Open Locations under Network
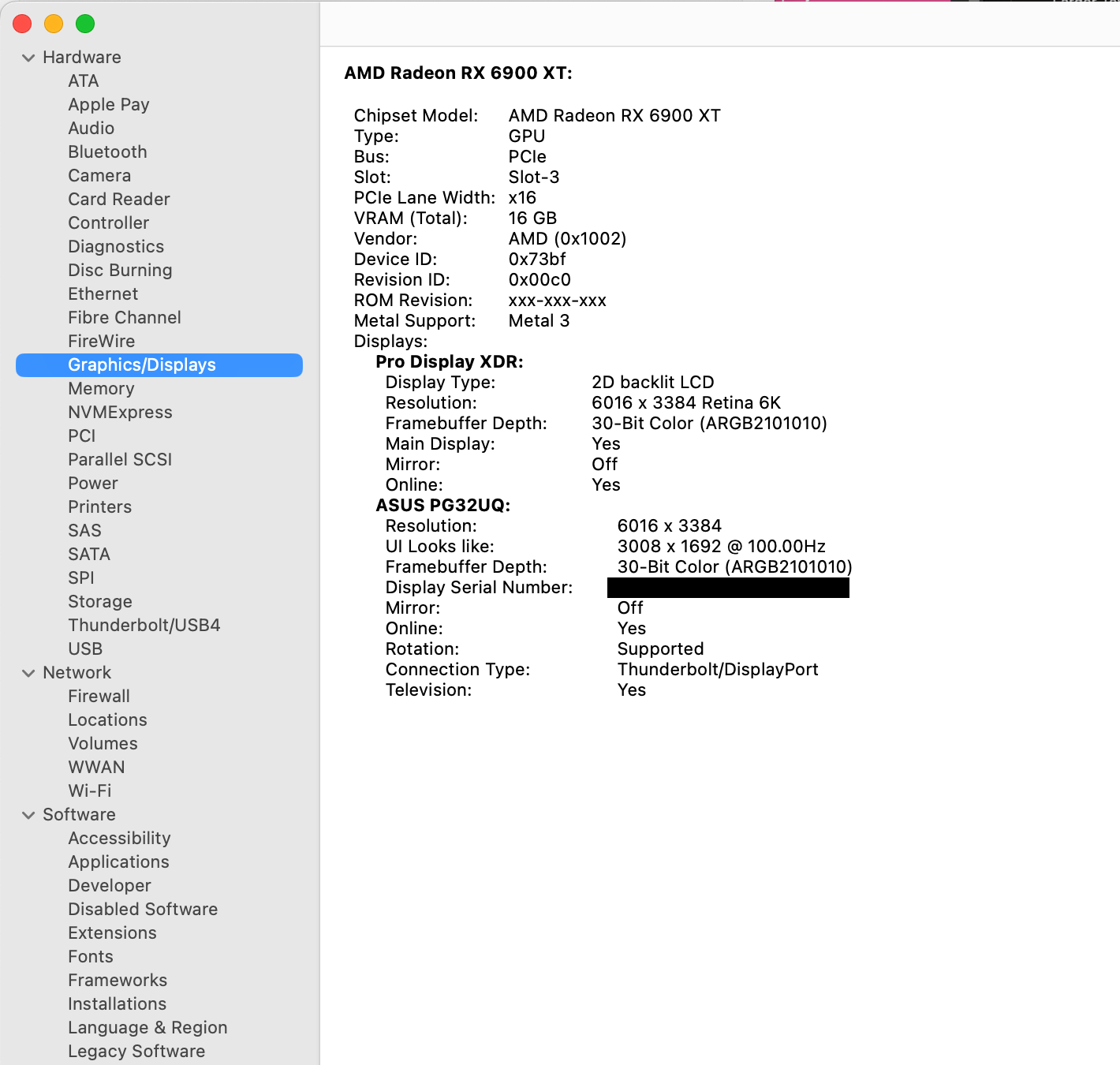Viewport: 1120px width, 1065px height. tap(107, 720)
